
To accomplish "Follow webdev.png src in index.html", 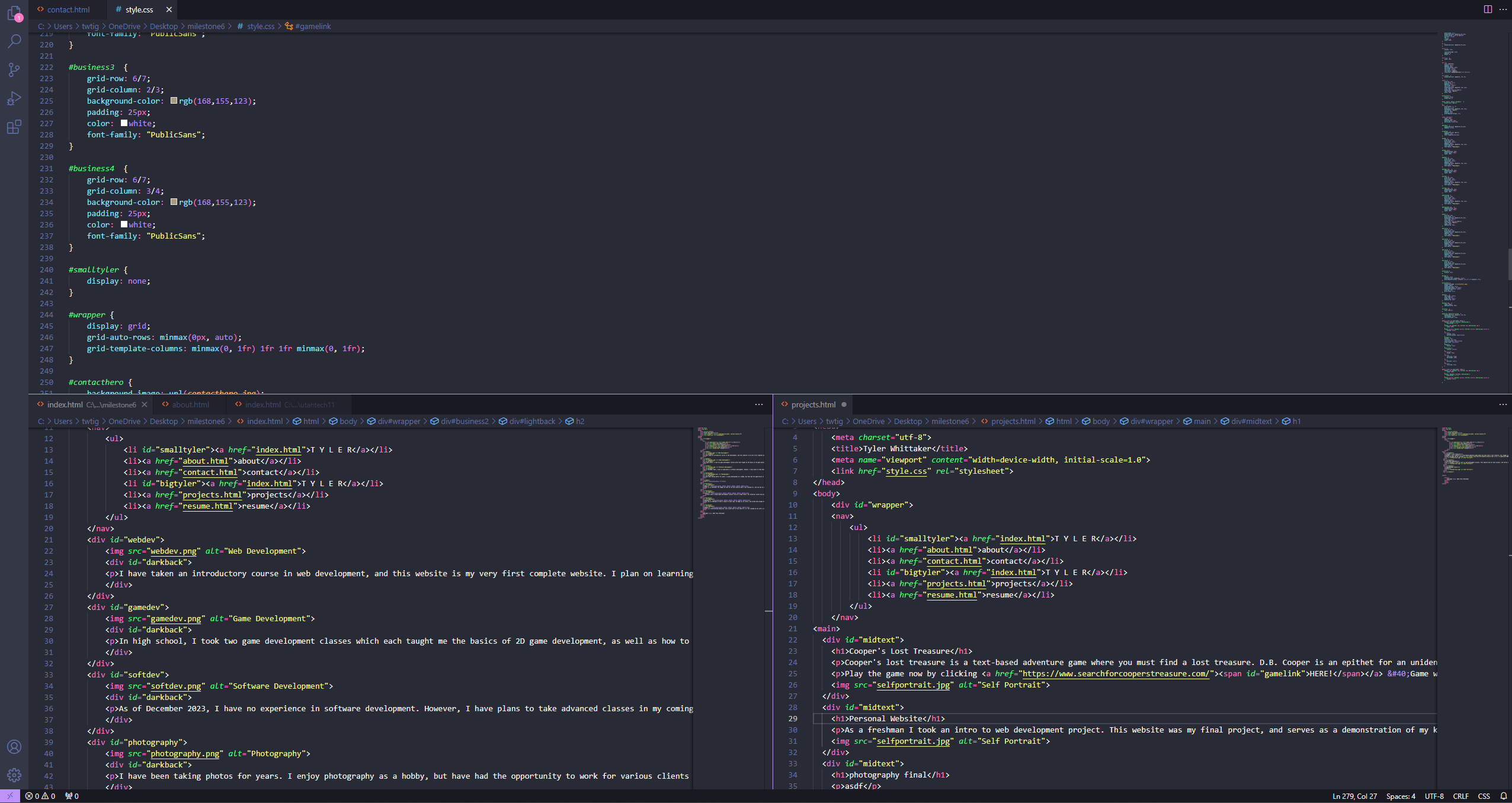I will click(x=173, y=551).
